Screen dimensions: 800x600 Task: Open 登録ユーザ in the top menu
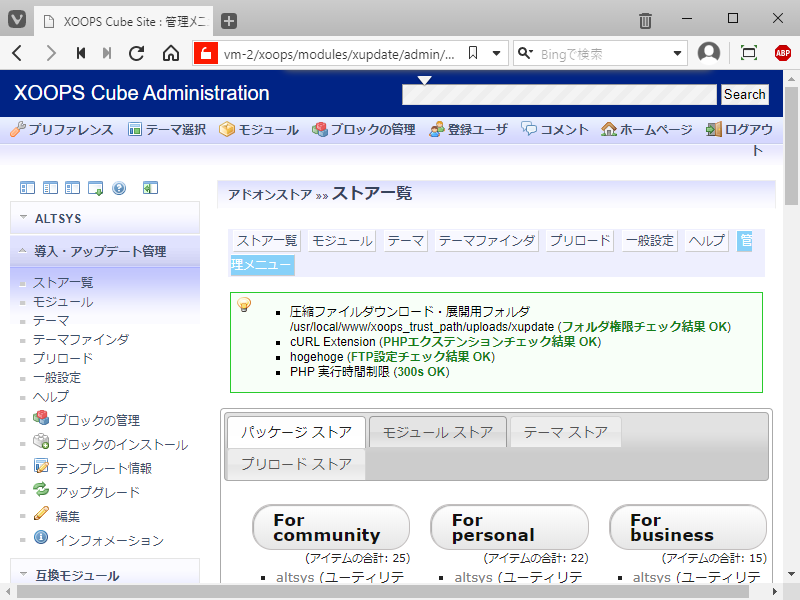(x=468, y=130)
